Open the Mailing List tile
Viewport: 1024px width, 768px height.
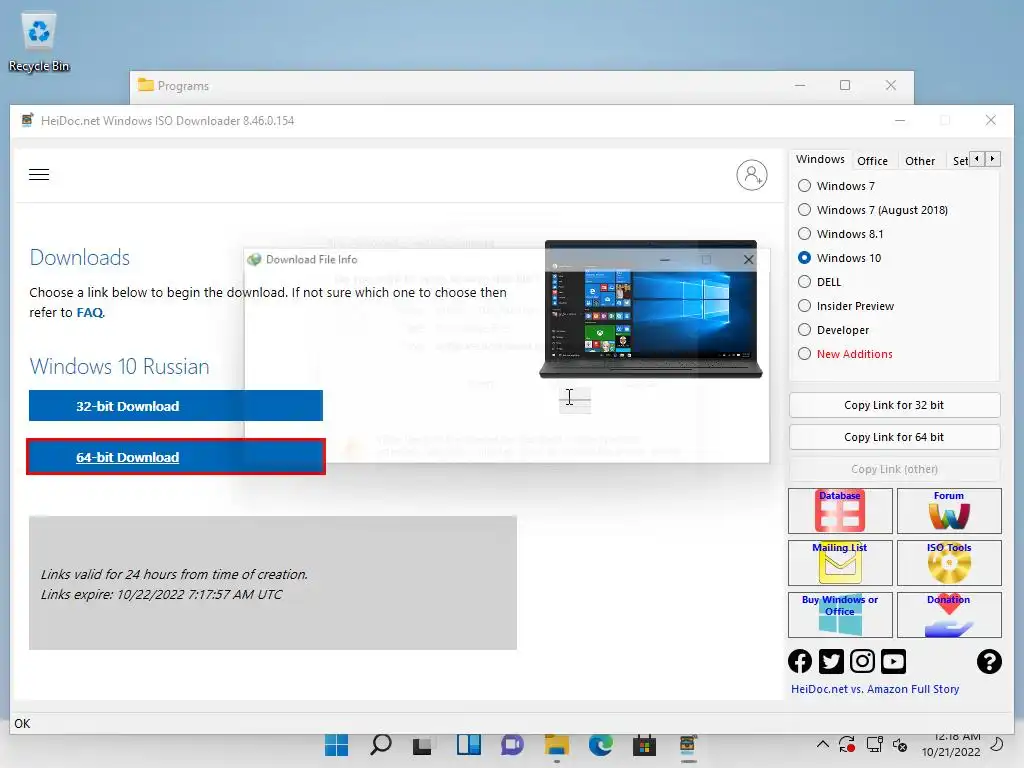click(x=840, y=562)
